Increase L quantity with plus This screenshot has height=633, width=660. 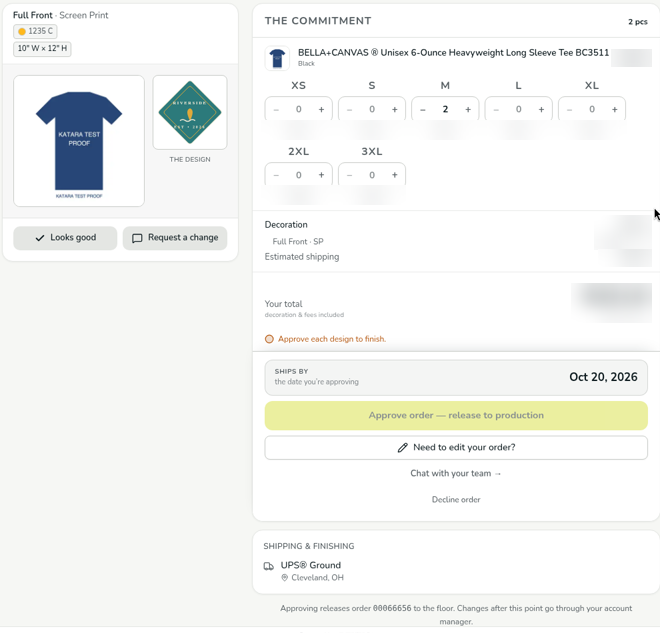coord(541,109)
